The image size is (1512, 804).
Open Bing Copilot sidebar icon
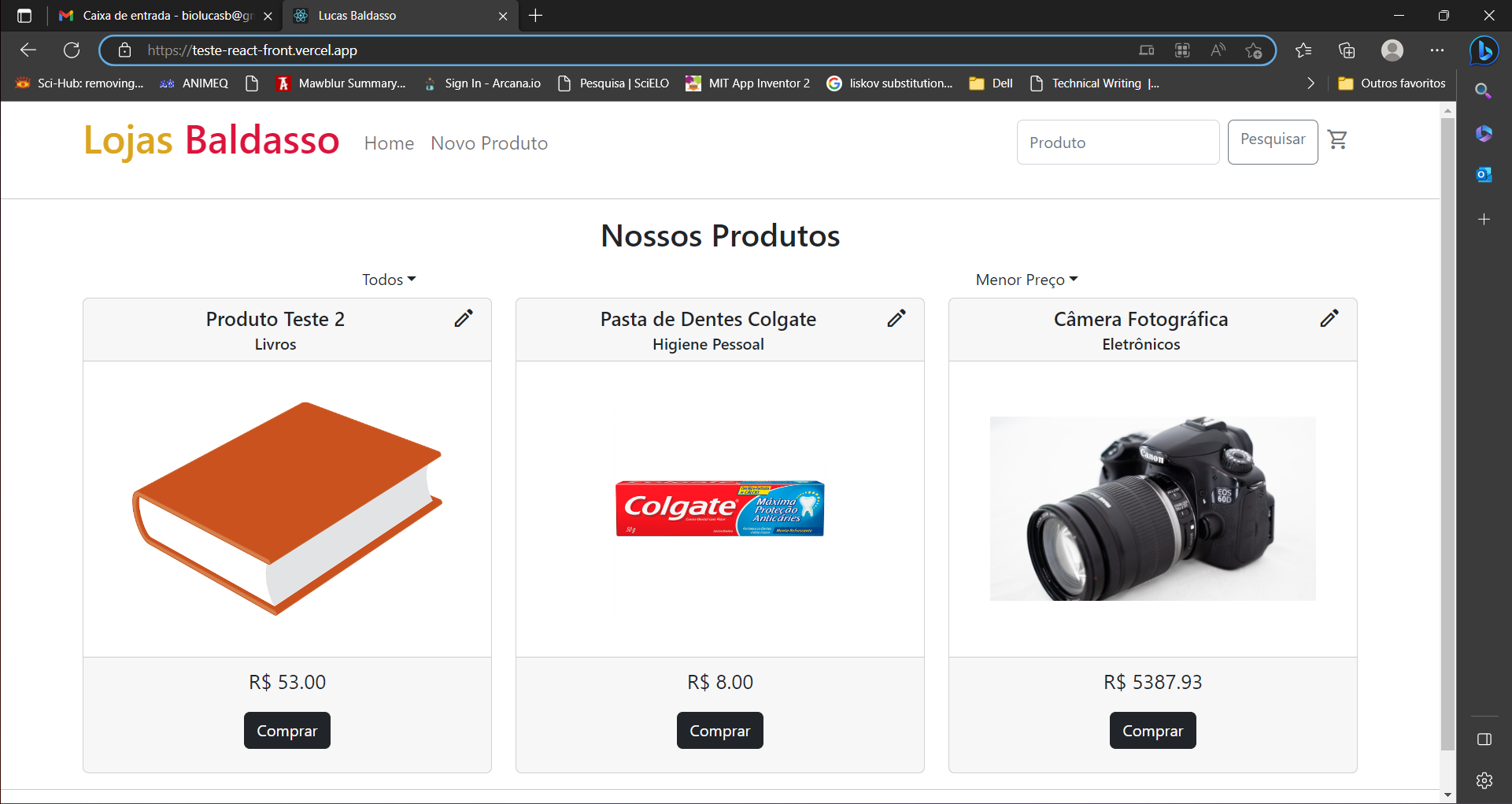click(1484, 50)
